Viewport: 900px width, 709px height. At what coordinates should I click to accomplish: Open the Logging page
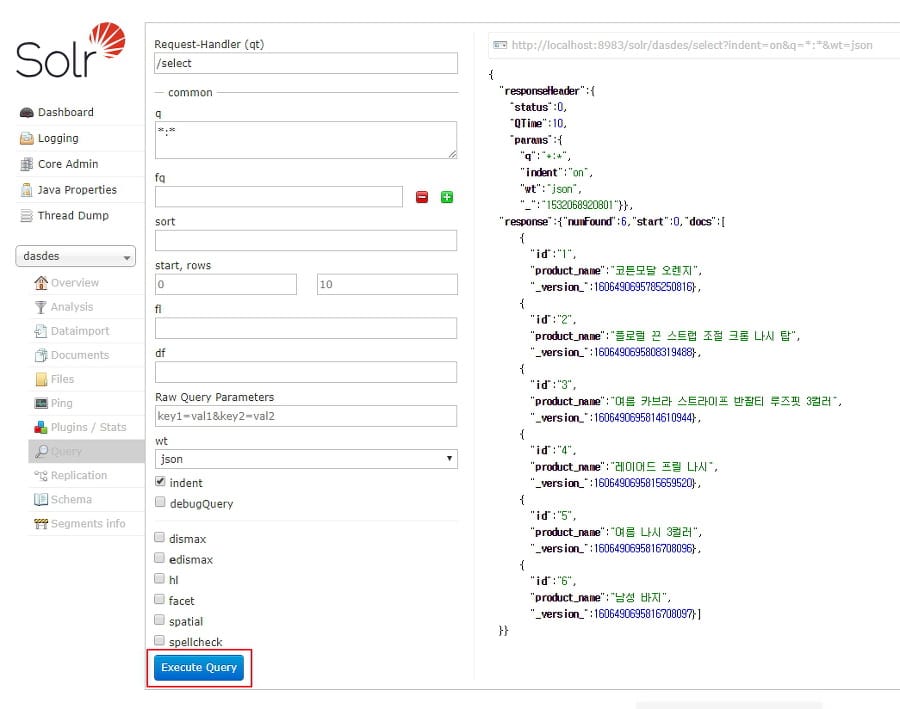coord(57,138)
